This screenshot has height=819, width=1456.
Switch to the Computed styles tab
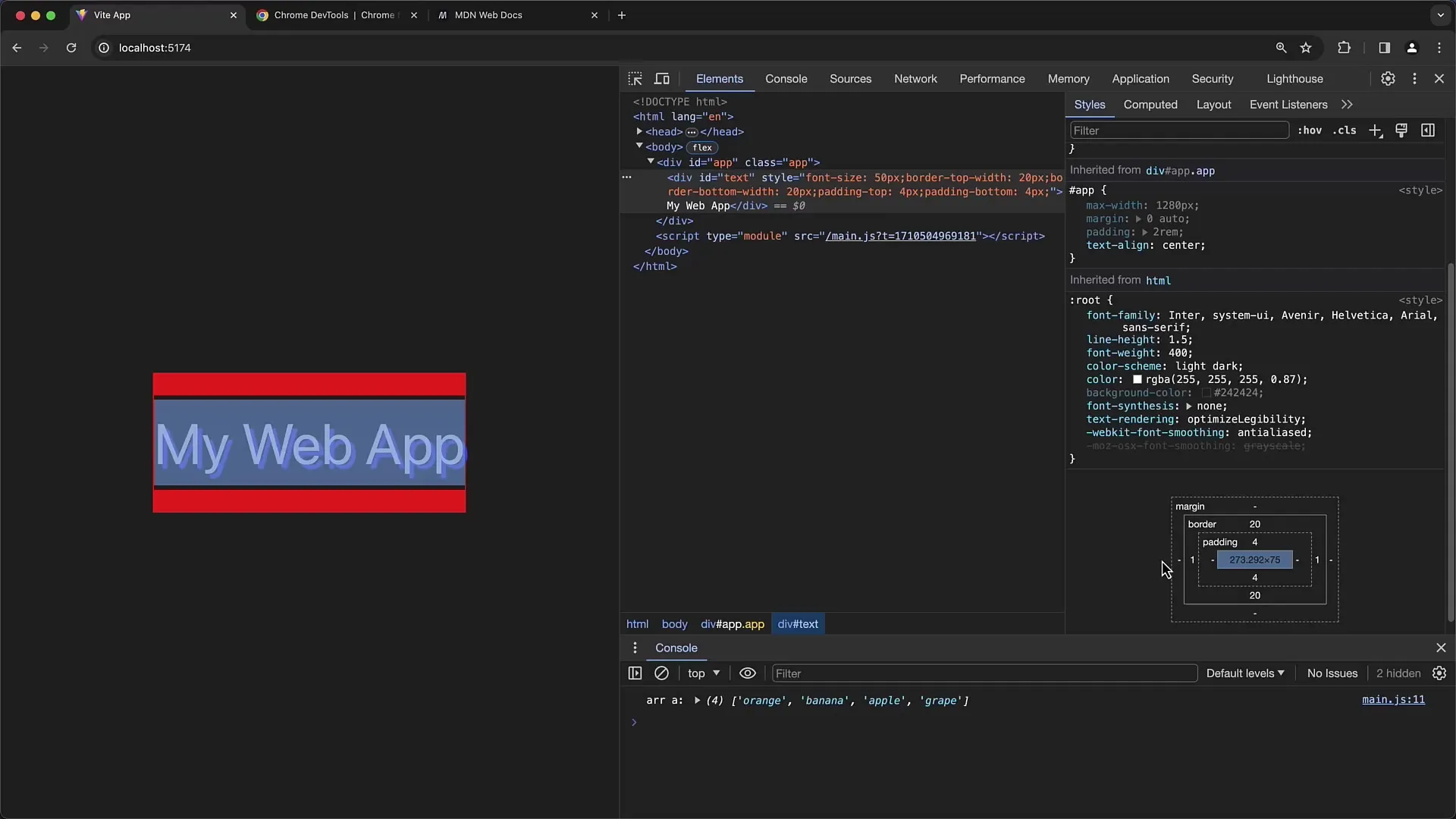coord(1150,105)
